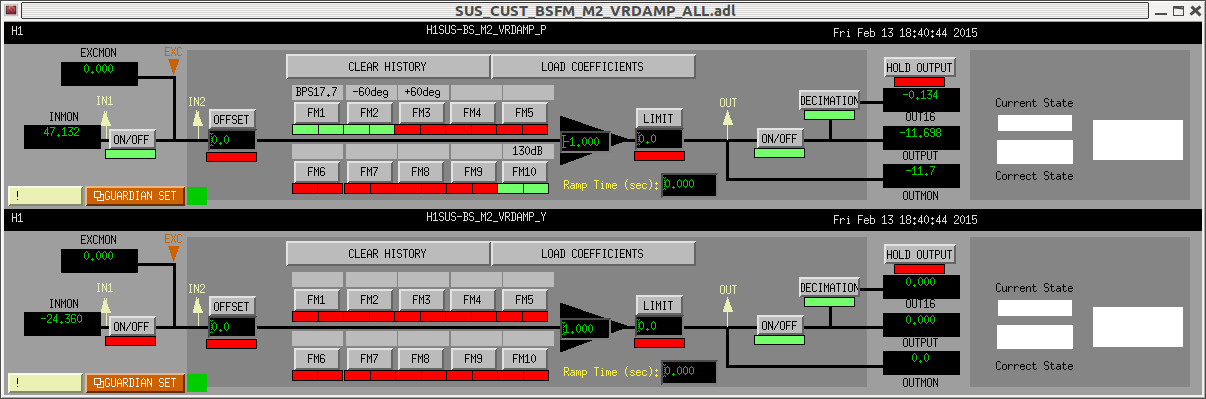Viewport: 1206px width, 399px height.
Task: Toggle FM1 filter in VRDAMP_Y panel
Action: (316, 300)
